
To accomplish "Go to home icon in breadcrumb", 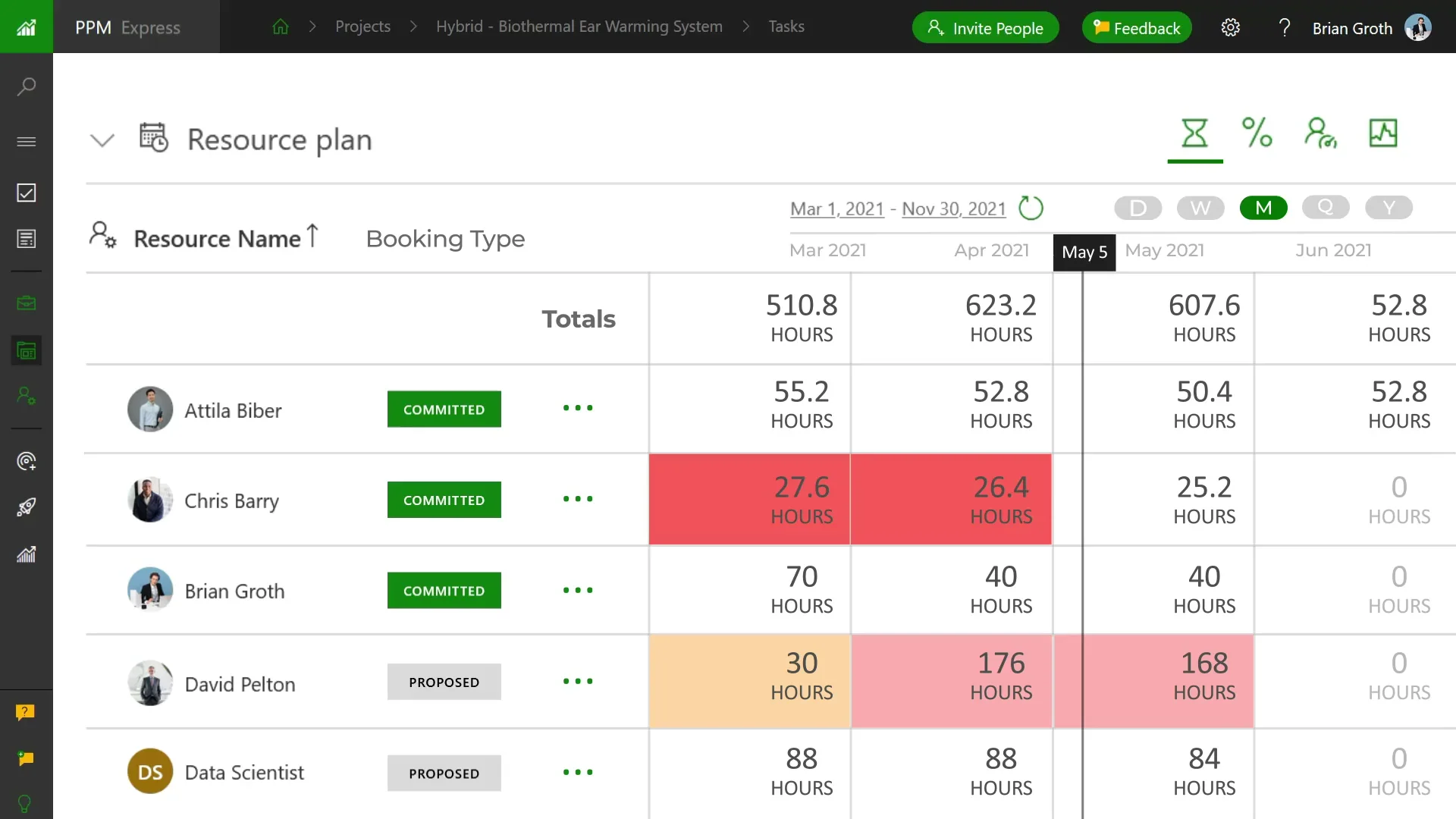I will pyautogui.click(x=281, y=27).
